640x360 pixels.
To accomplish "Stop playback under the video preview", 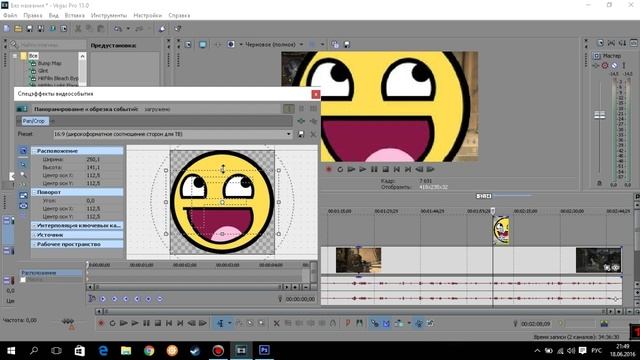I will coord(385,169).
